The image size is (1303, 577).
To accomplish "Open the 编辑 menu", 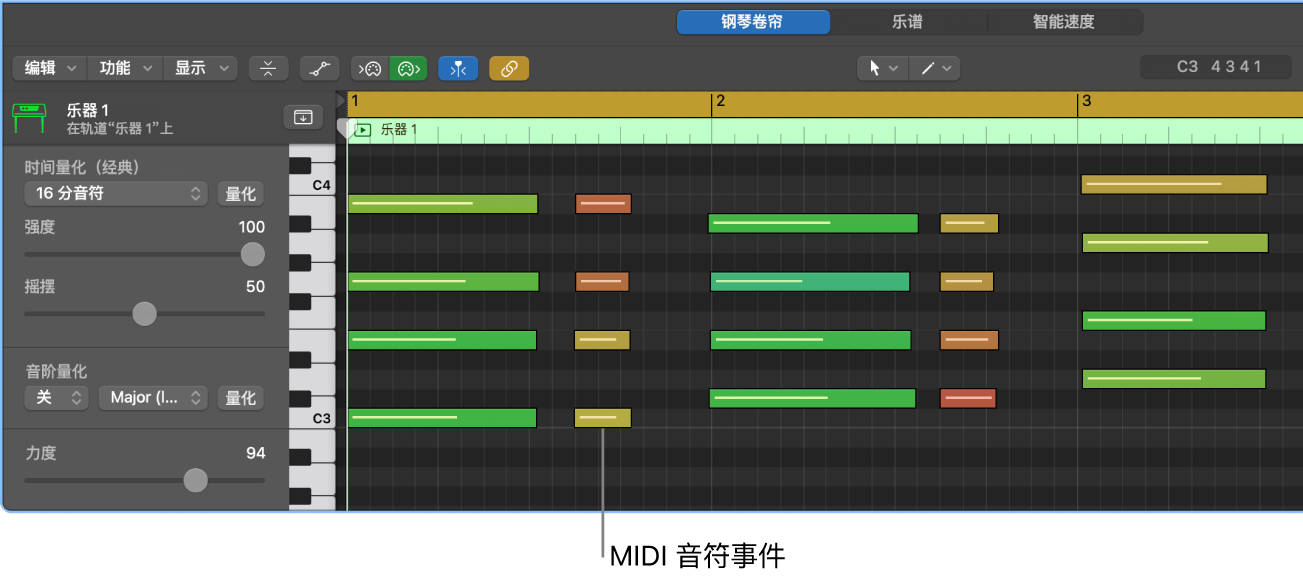I will coord(50,68).
